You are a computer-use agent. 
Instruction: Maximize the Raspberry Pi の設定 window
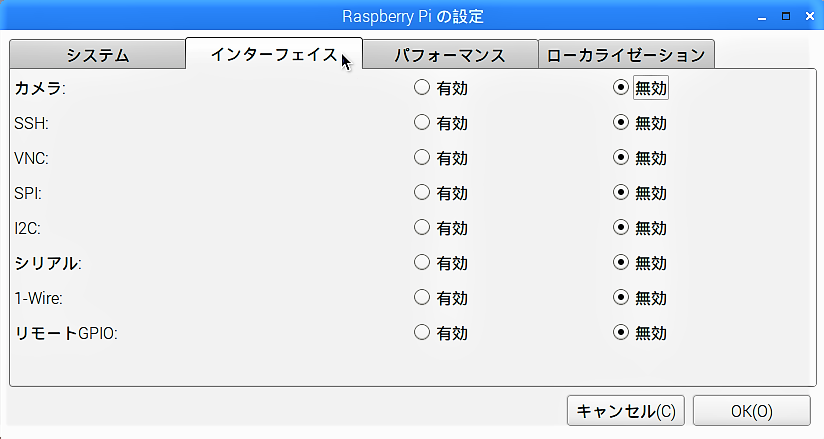786,16
